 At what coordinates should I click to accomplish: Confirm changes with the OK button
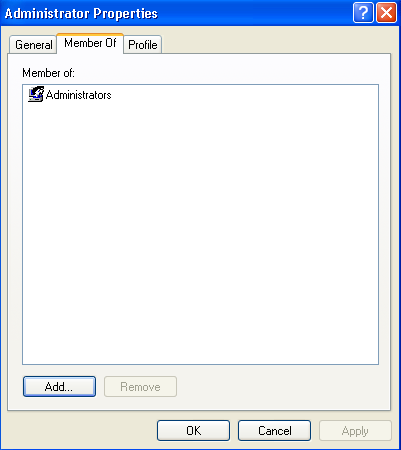(x=193, y=431)
